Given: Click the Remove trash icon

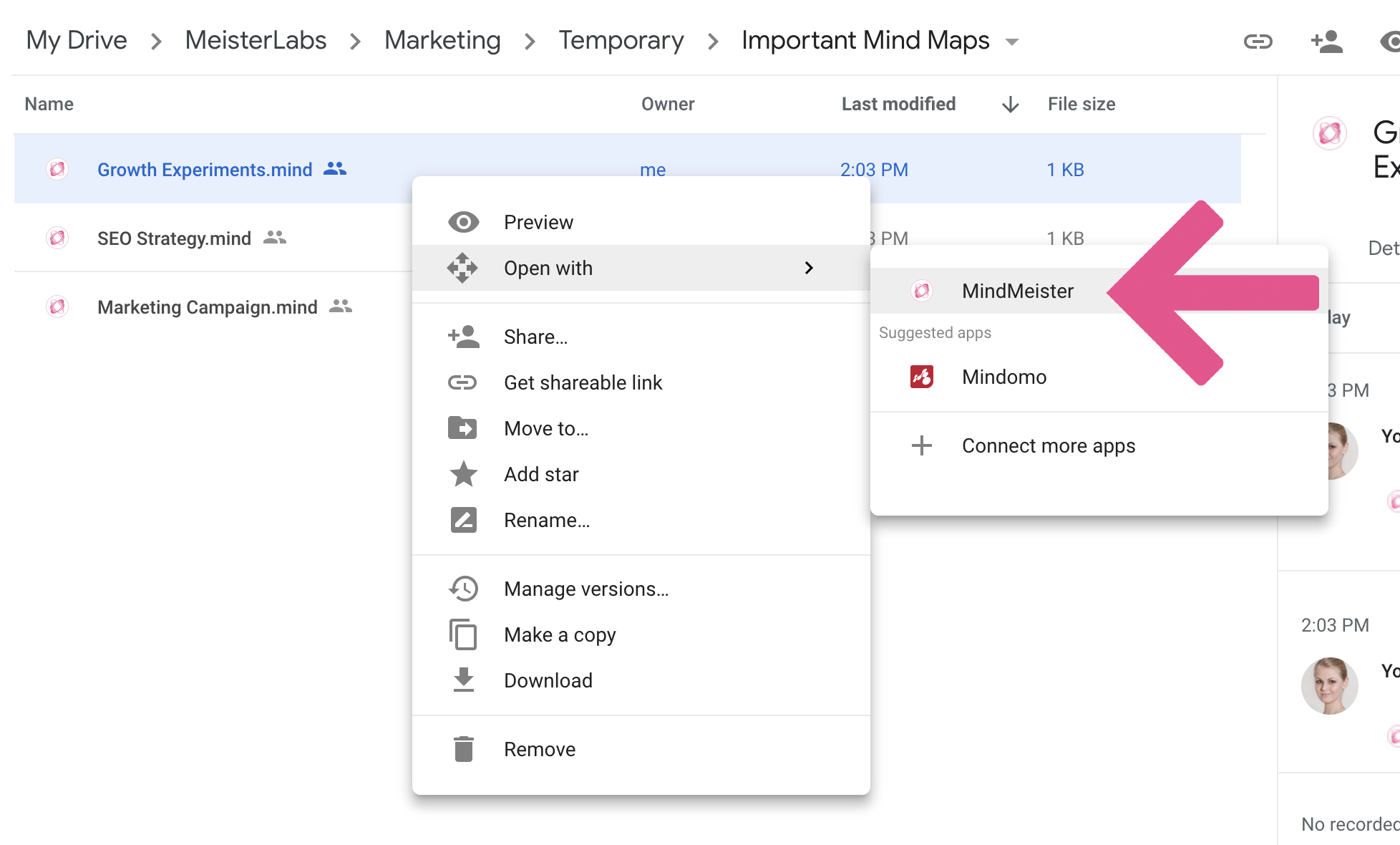Looking at the screenshot, I should pyautogui.click(x=464, y=749).
